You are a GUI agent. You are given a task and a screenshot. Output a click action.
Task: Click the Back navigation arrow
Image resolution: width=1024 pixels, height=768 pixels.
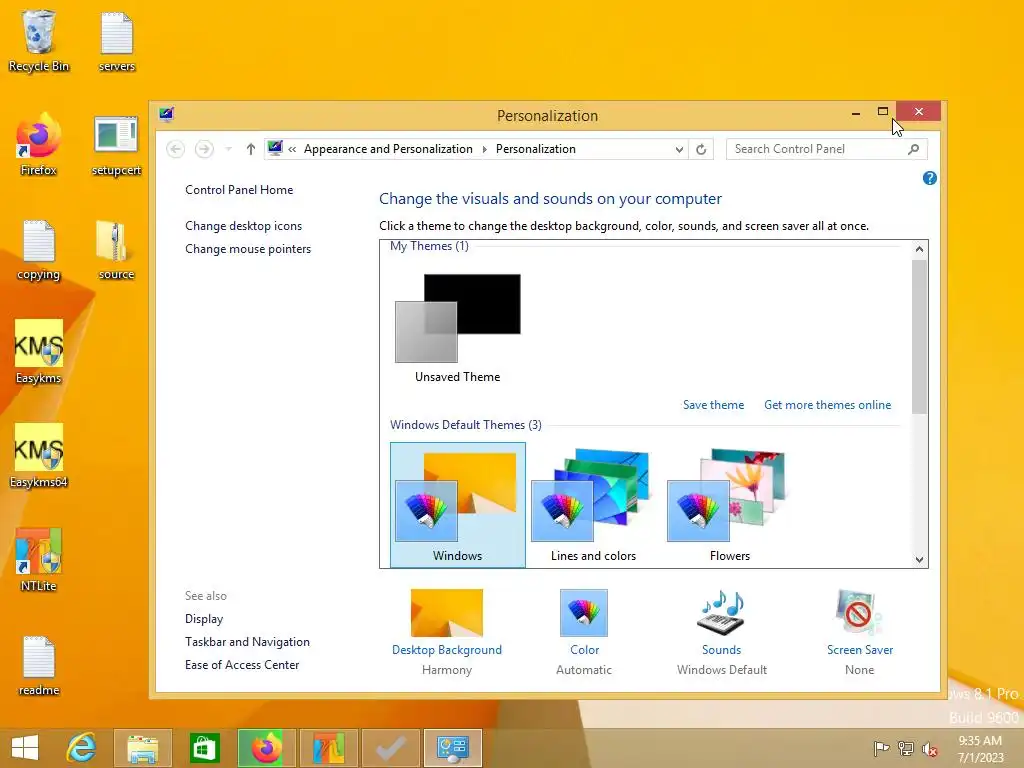175,149
